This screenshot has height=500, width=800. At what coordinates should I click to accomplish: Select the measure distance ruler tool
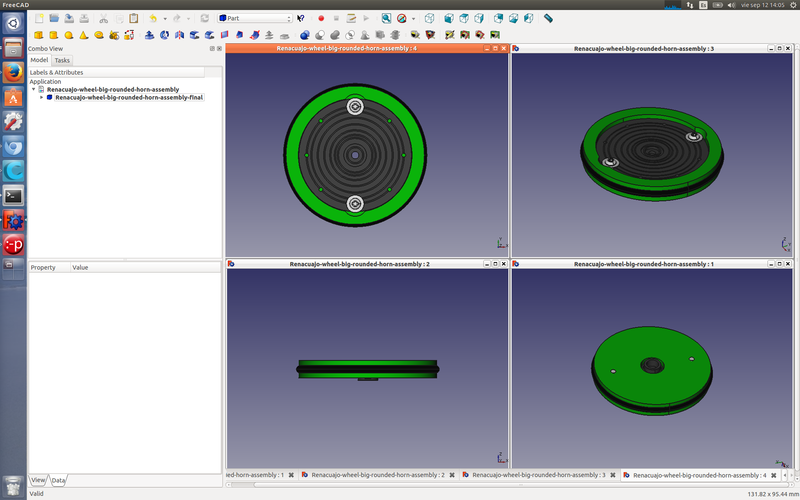click(x=548, y=18)
